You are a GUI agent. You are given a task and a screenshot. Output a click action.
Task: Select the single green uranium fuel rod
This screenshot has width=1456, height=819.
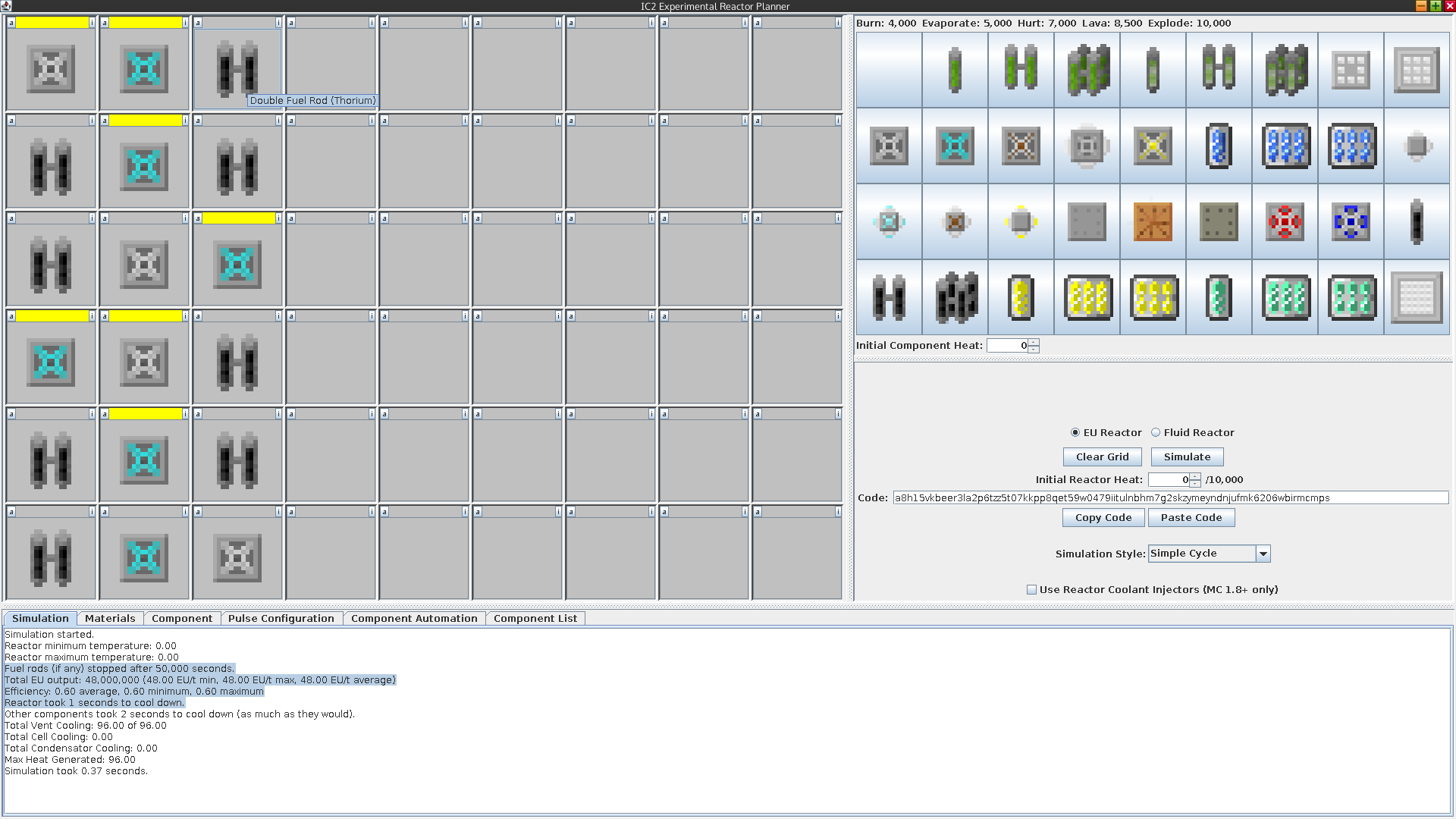point(955,70)
